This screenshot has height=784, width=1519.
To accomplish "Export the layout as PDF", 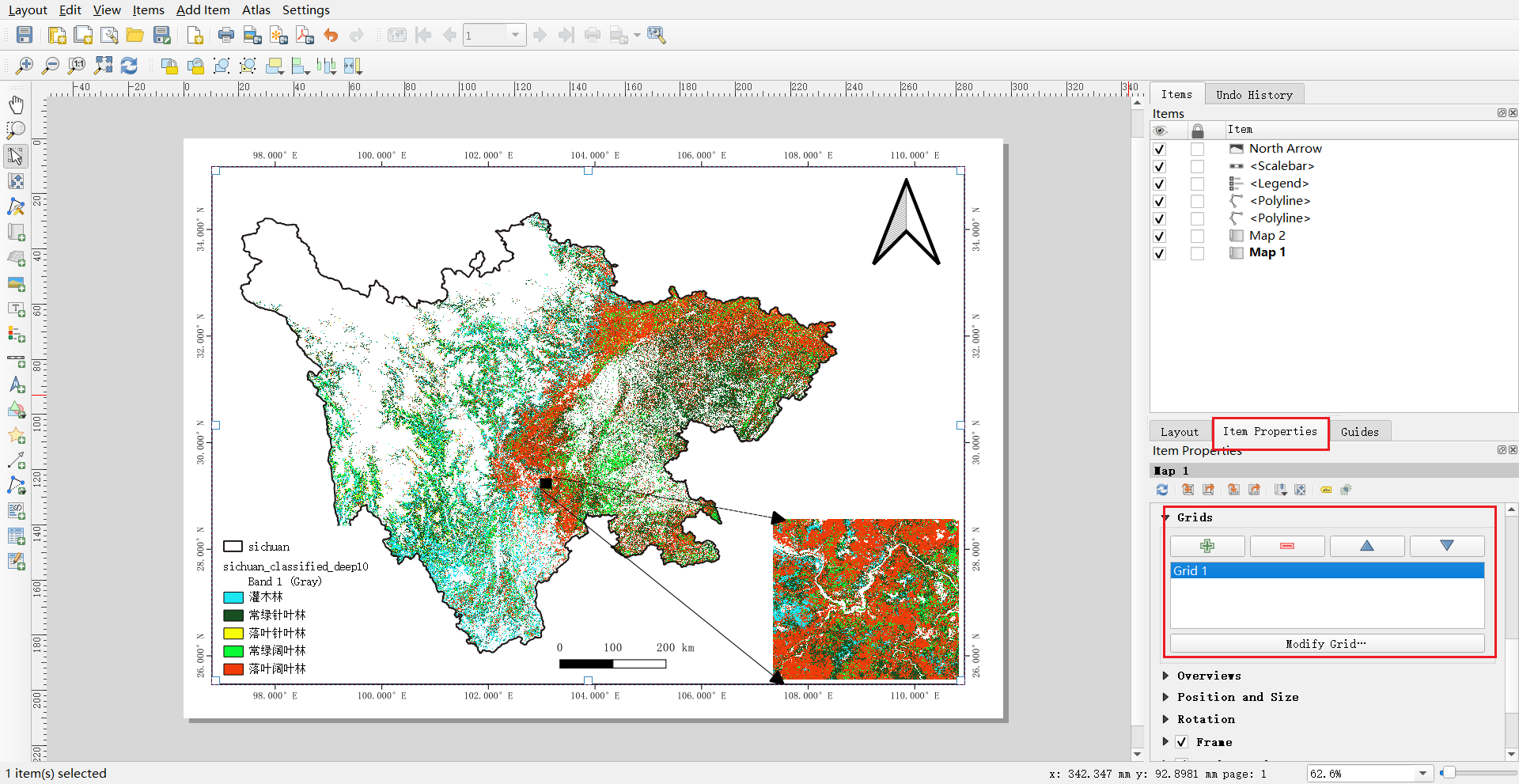I will (x=305, y=35).
